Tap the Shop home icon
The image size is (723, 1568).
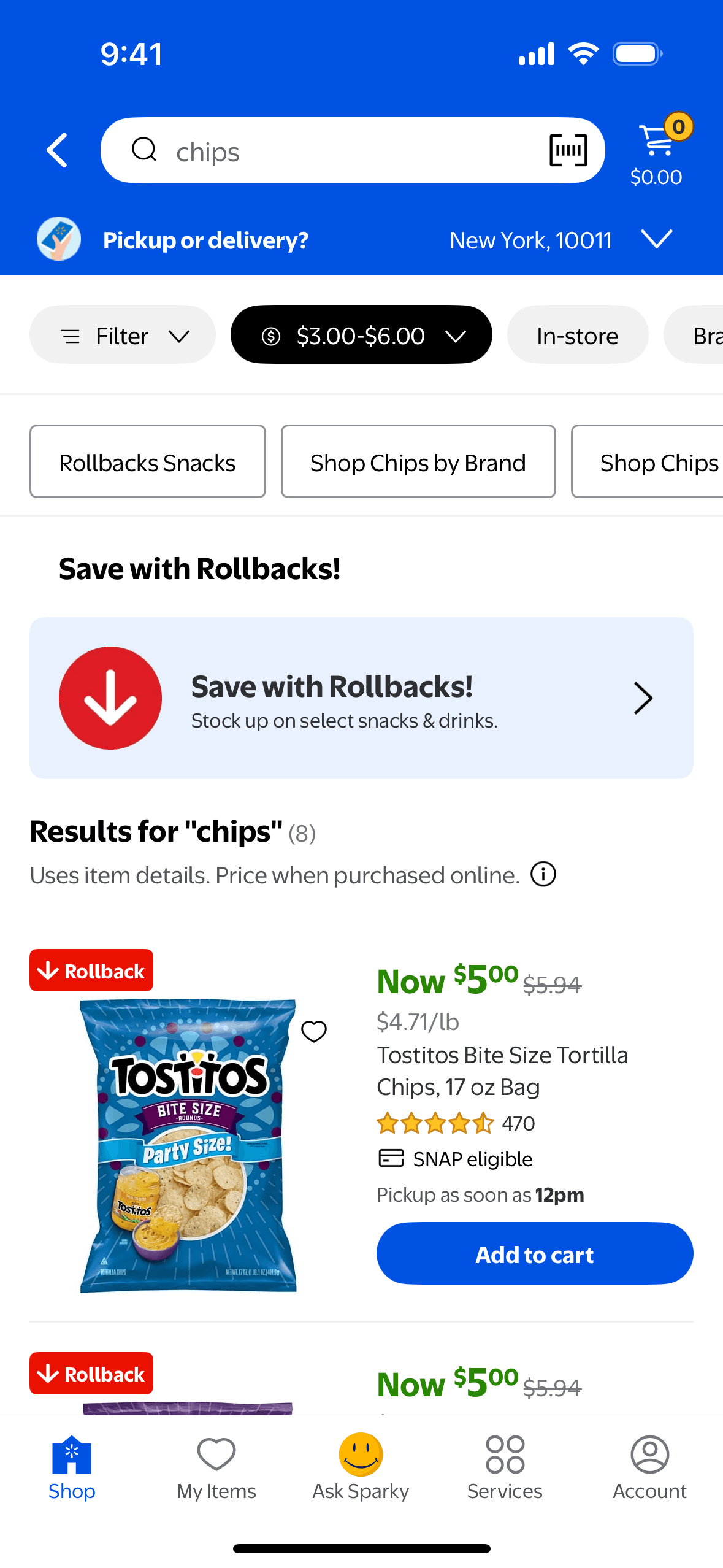click(x=72, y=1467)
